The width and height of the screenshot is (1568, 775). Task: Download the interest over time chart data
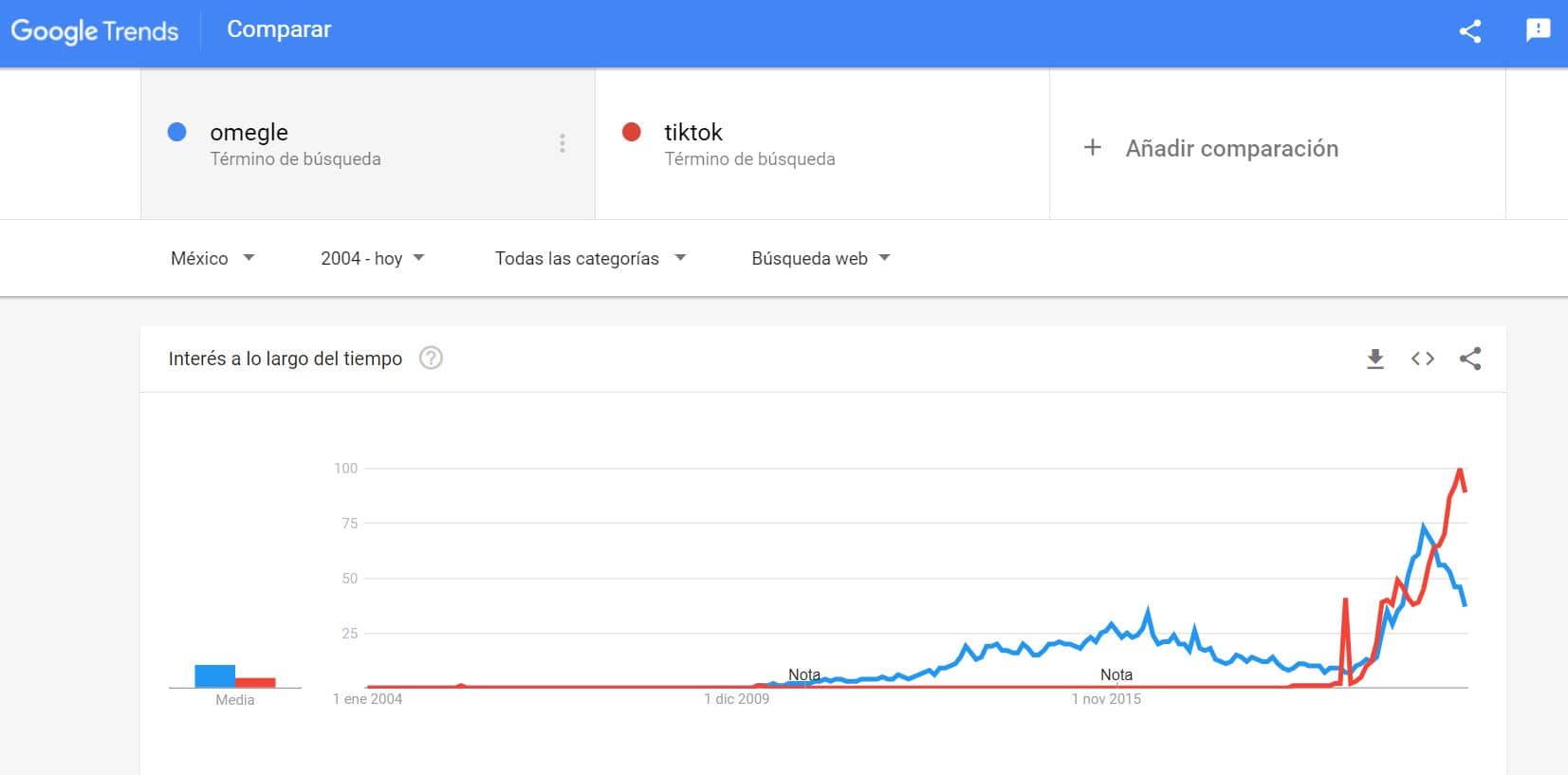(x=1374, y=359)
